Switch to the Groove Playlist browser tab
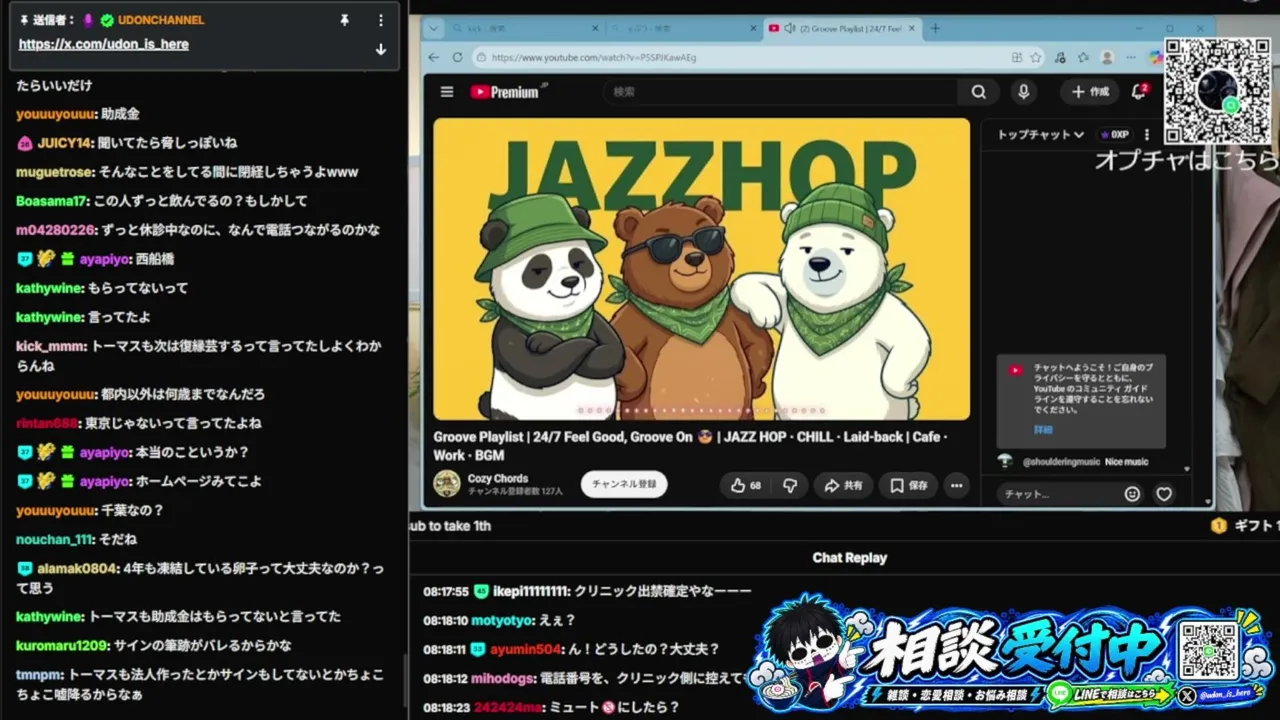1280x720 pixels. pos(845,28)
